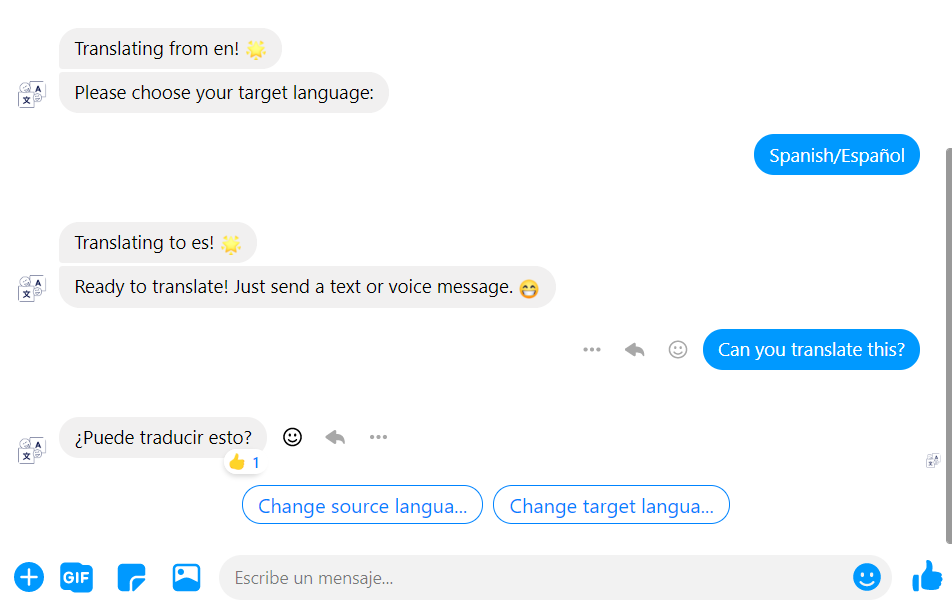View thumbs-up reaction count badge
The height and width of the screenshot is (605, 952).
[244, 463]
